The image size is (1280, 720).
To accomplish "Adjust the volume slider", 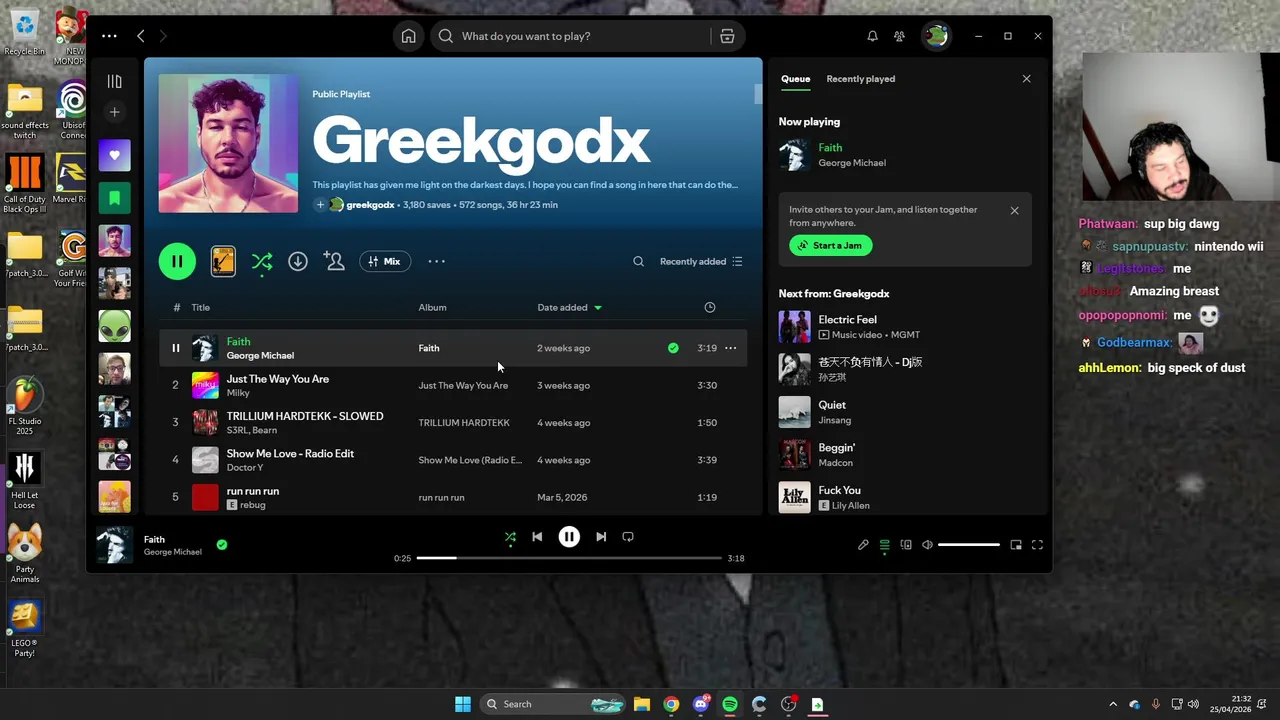I will point(969,545).
